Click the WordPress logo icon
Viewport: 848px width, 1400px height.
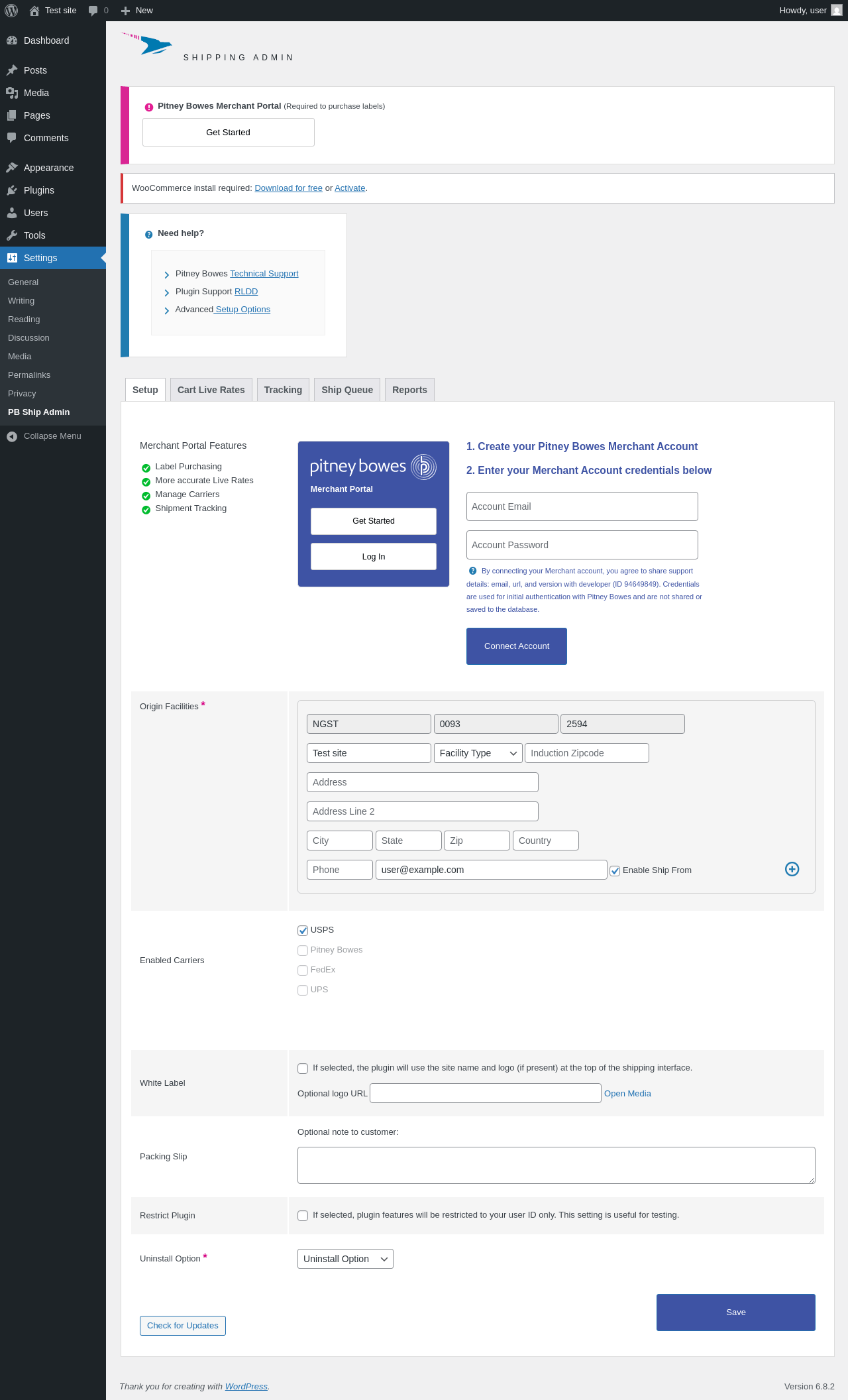point(11,11)
